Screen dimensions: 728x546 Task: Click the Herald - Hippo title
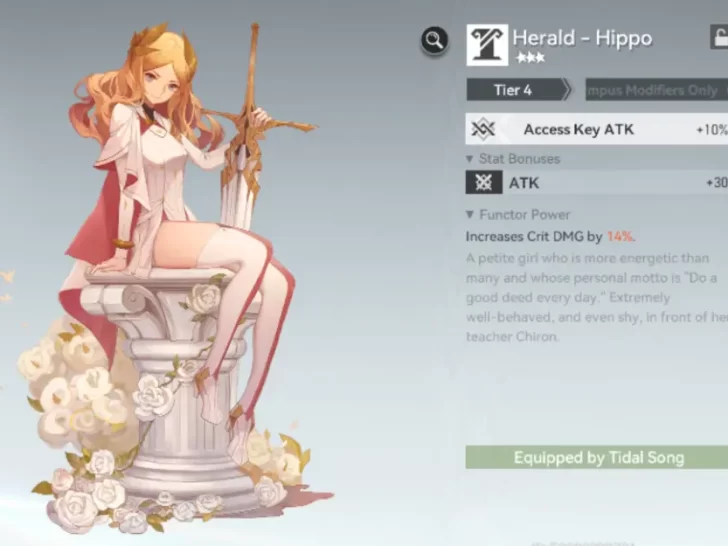click(x=582, y=38)
